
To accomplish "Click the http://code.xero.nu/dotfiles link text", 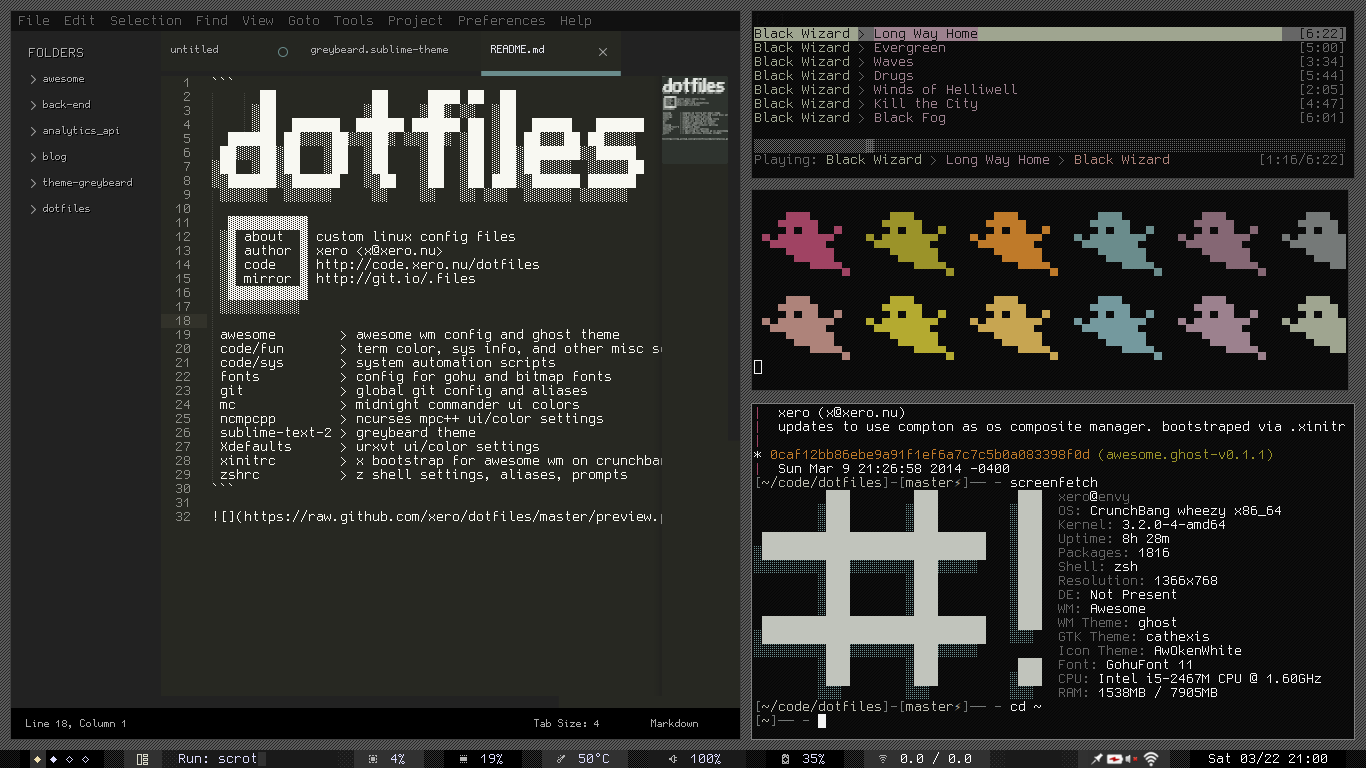I will pyautogui.click(x=428, y=265).
